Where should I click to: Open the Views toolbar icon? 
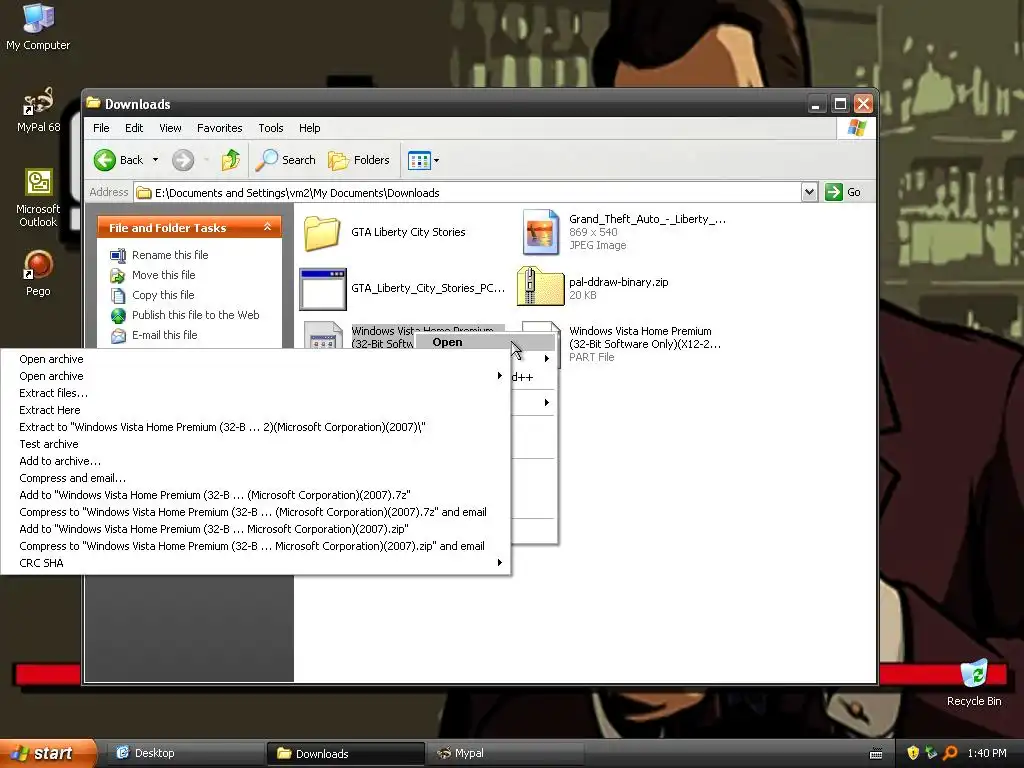click(x=419, y=160)
